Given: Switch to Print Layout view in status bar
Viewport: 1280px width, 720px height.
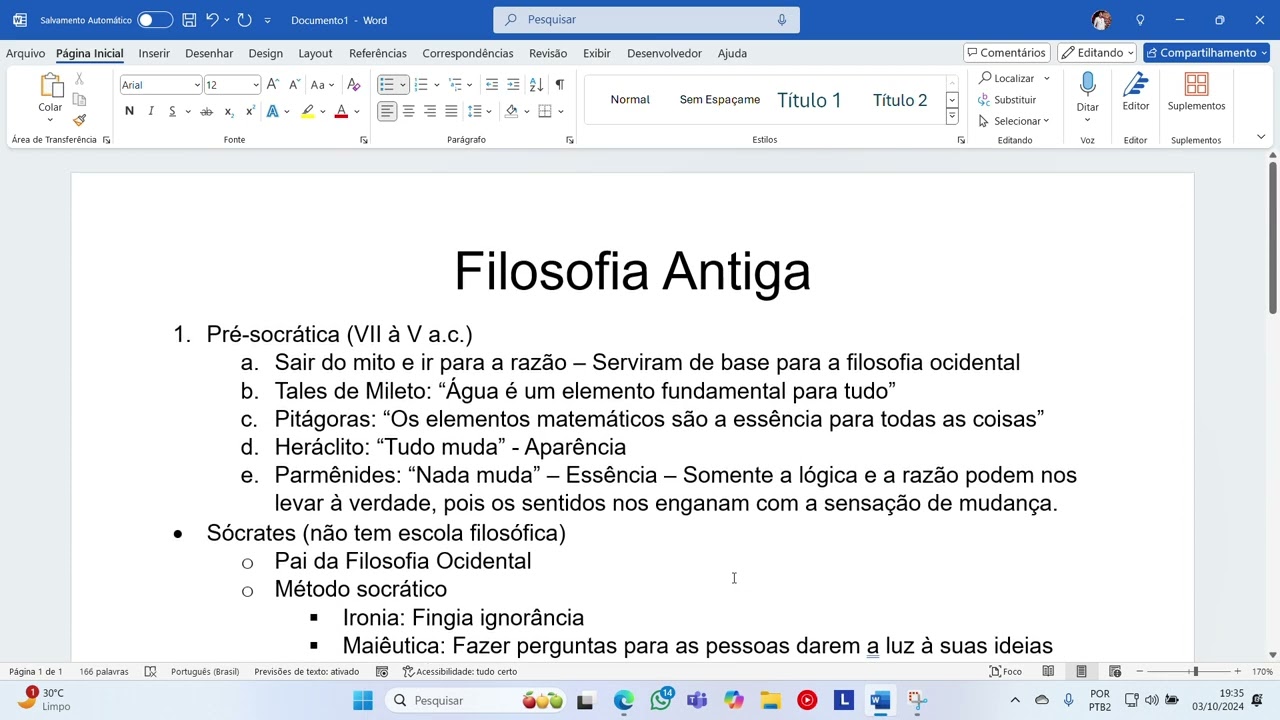Looking at the screenshot, I should 1081,672.
